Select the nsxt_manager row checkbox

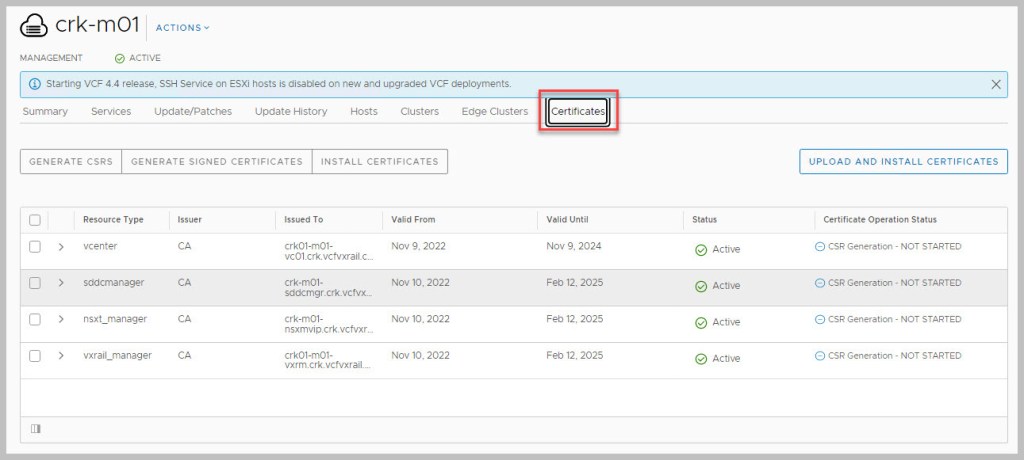[35, 320]
